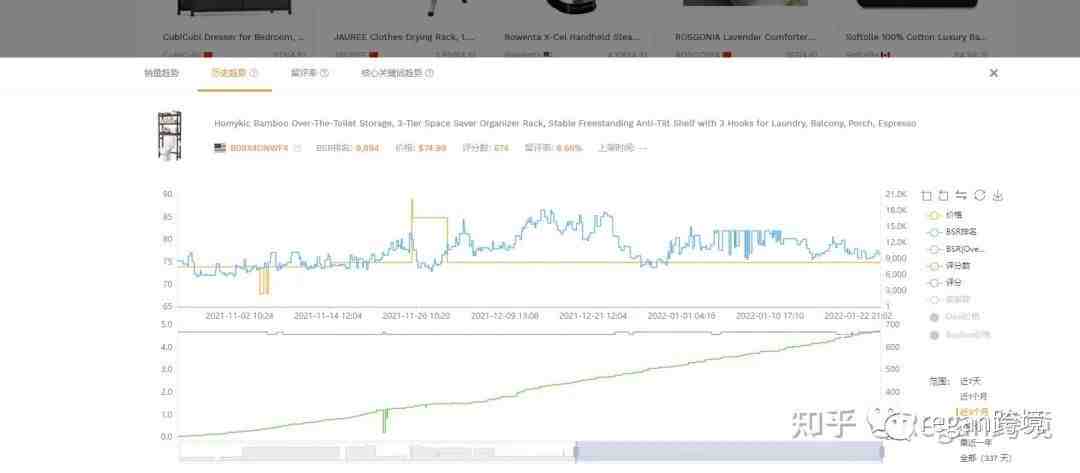The image size is (1080, 473).
Task: Toggle the 评分 series in the legend
Action: (x=943, y=283)
